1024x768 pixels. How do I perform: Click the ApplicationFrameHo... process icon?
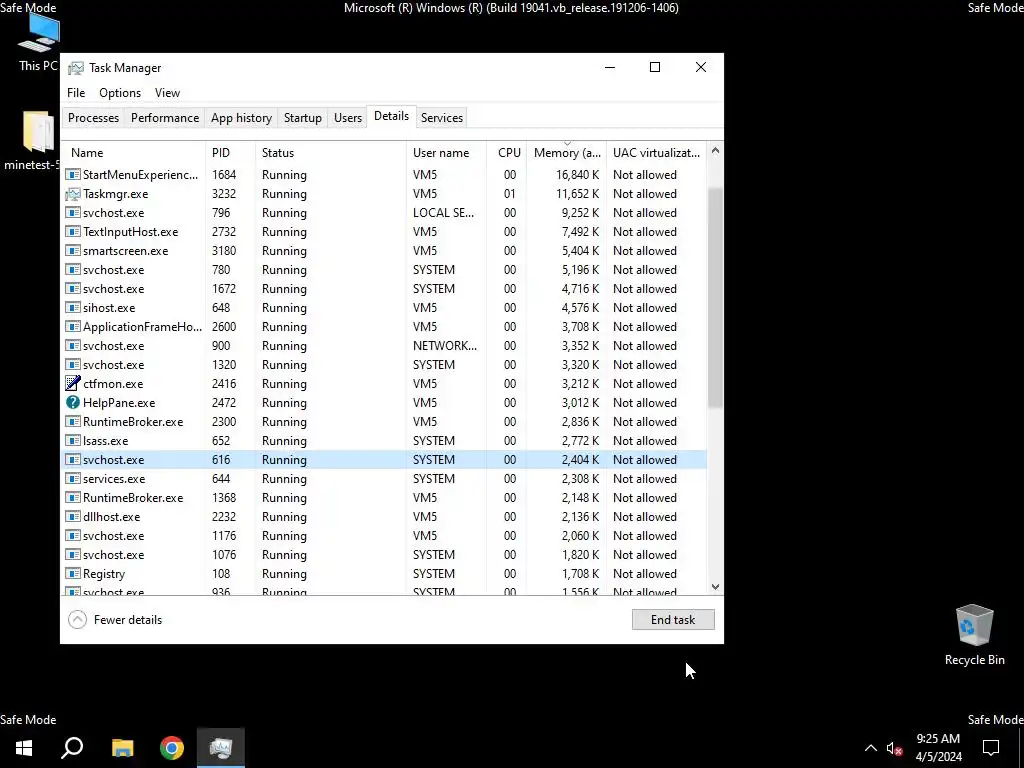(72, 327)
